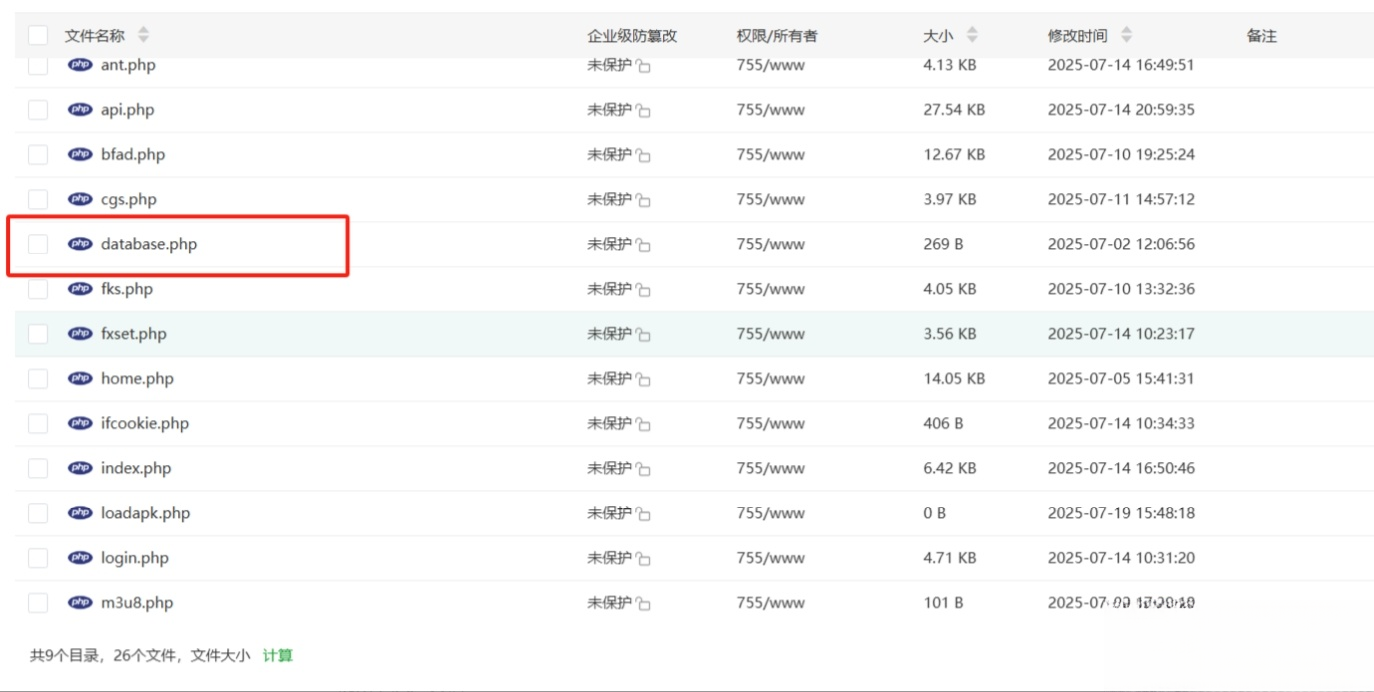
Task: Sort files using the 大小 column arrows
Action: click(969, 35)
